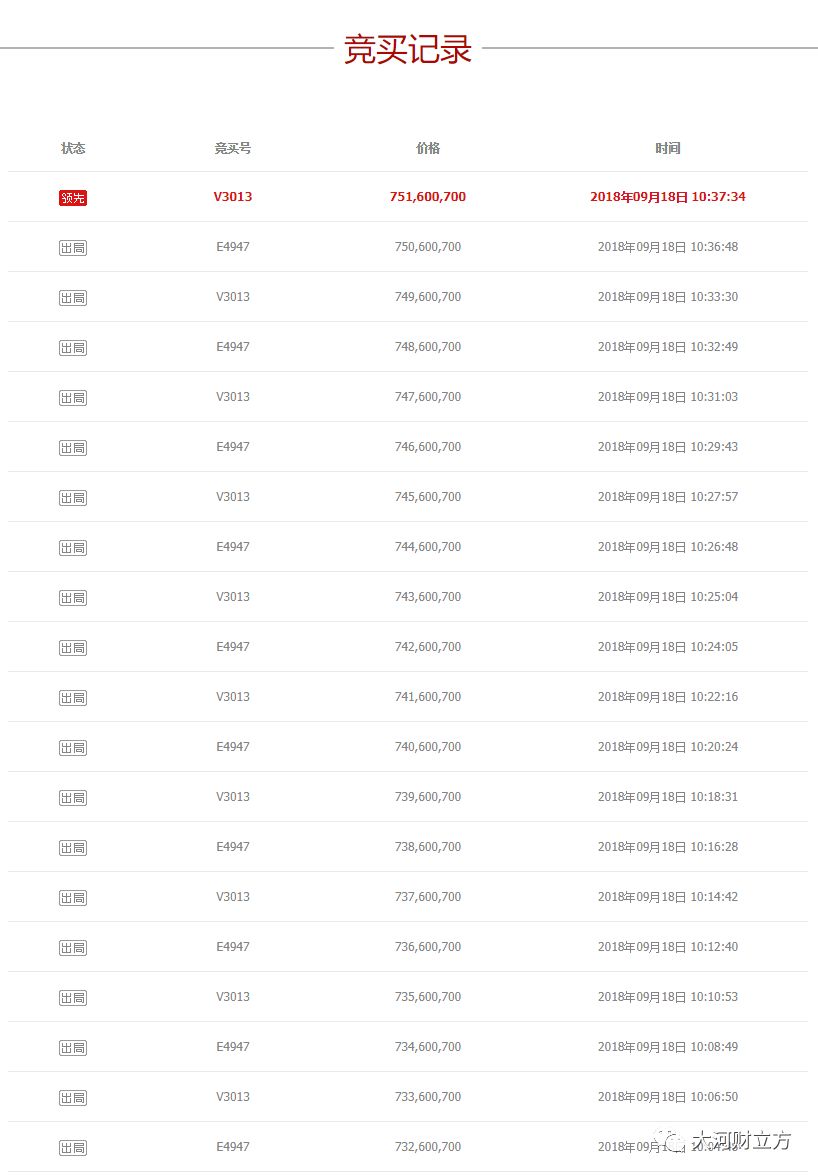This screenshot has height=1176, width=818.
Task: Click the red timestamp ending 10:37:34
Action: 668,197
